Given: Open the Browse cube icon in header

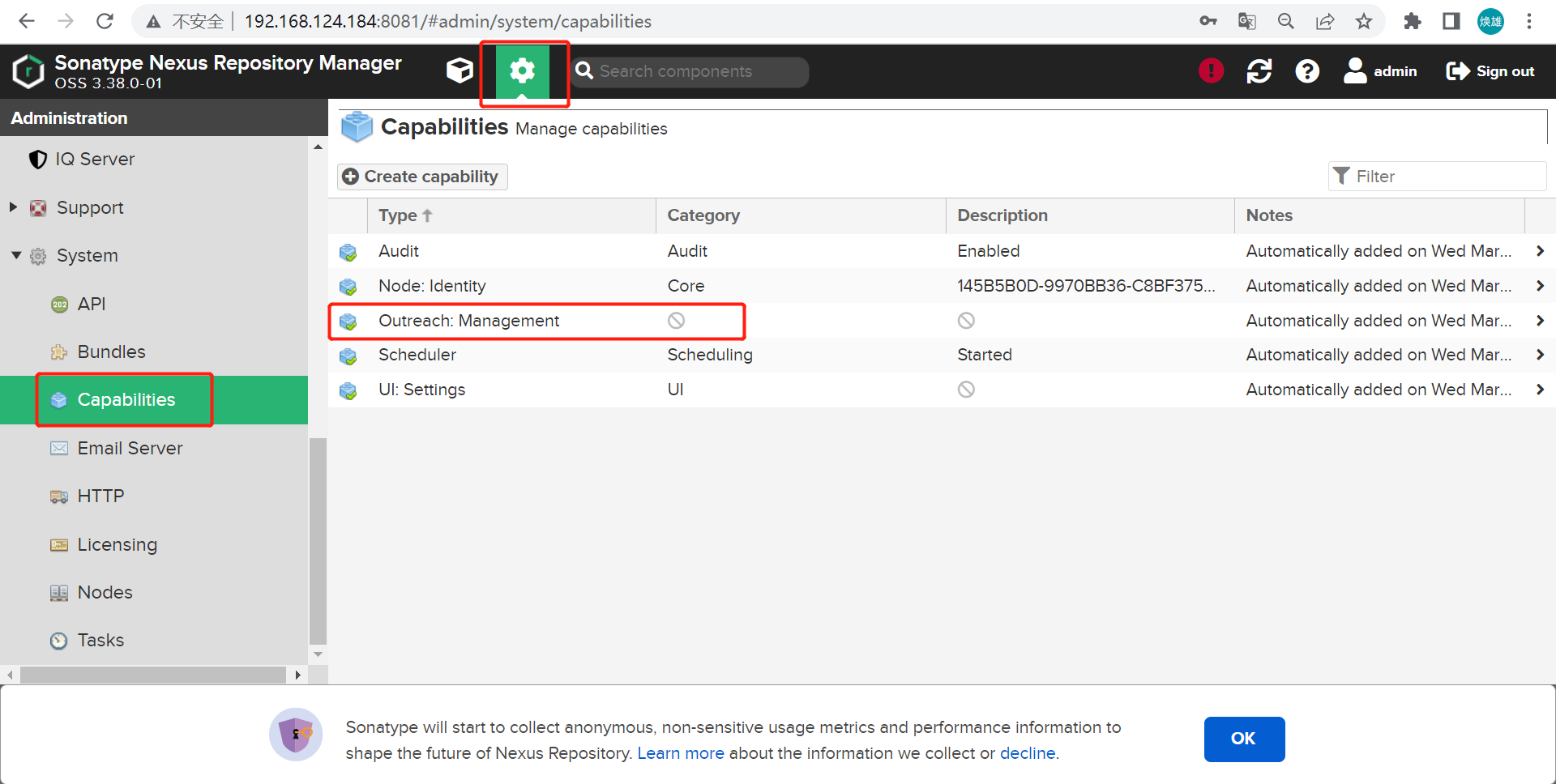Looking at the screenshot, I should pyautogui.click(x=460, y=71).
